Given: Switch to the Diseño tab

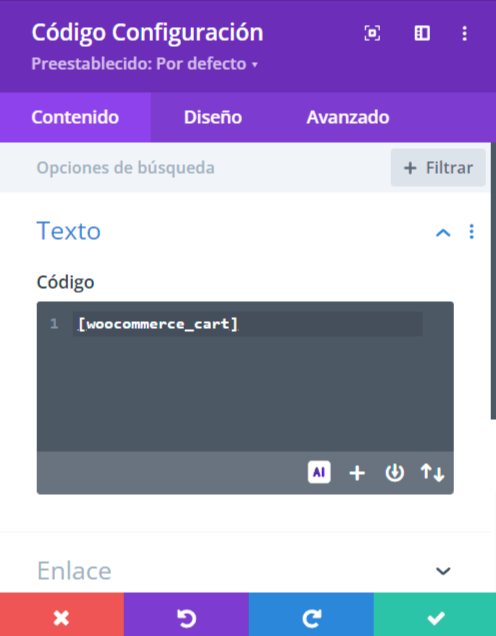Looking at the screenshot, I should coord(213,117).
